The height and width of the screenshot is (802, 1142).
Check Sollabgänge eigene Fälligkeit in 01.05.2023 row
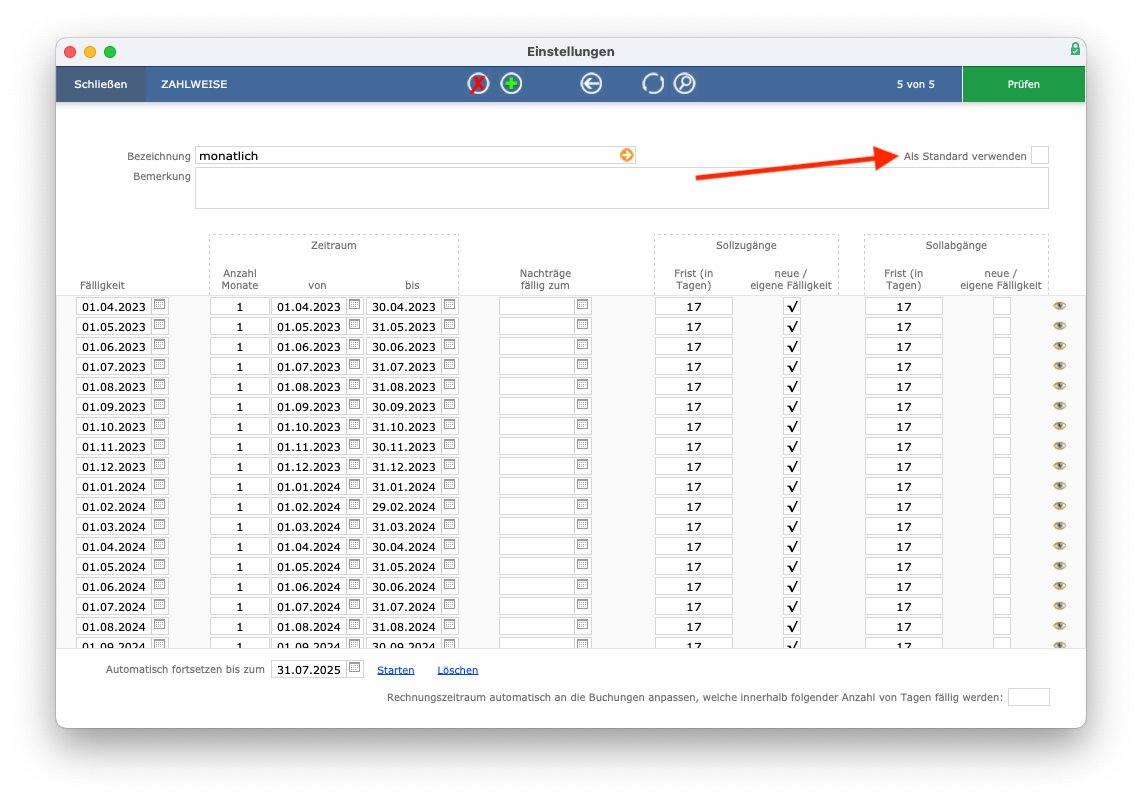1002,326
